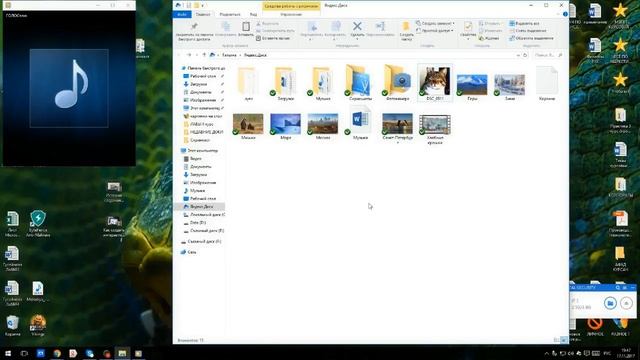Click the blue Help question-mark icon
The image size is (640, 360).
pos(565,14)
